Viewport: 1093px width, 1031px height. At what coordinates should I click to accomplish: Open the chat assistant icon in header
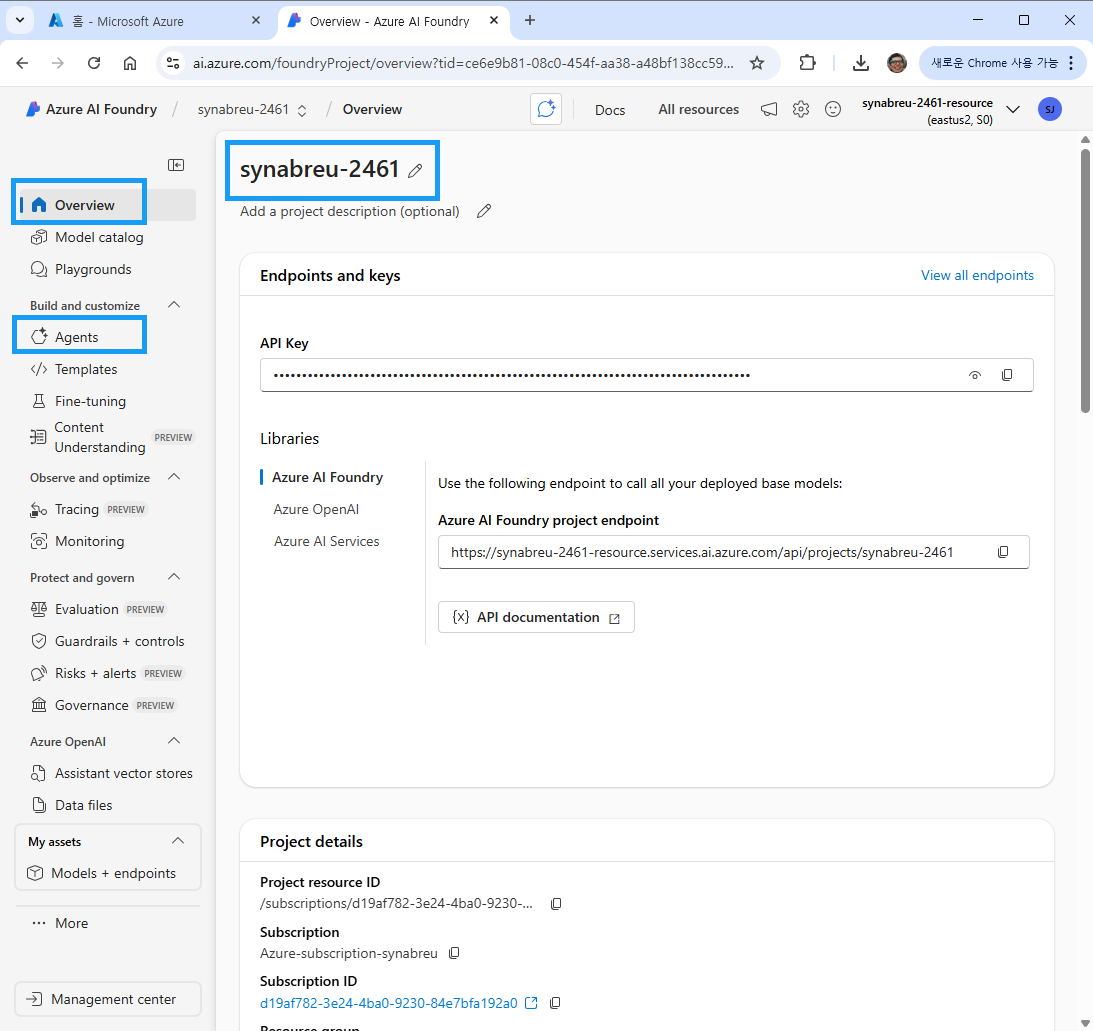point(546,109)
